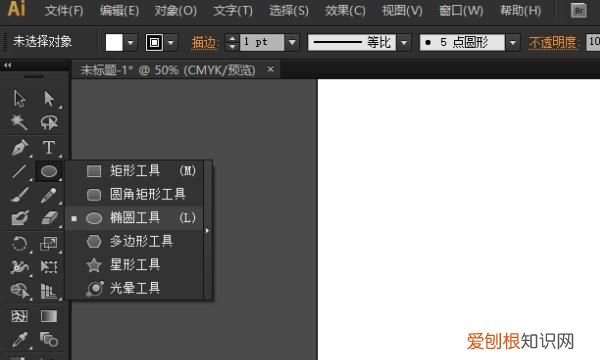Select the Warp width tool

coord(19,267)
